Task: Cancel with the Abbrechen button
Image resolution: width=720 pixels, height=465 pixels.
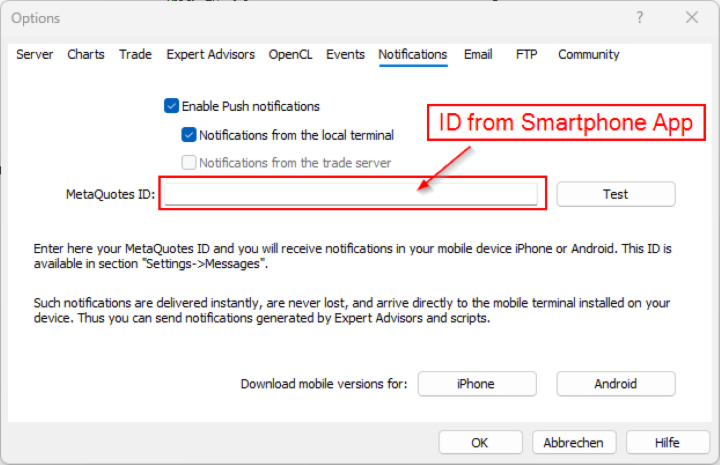Action: pos(574,443)
